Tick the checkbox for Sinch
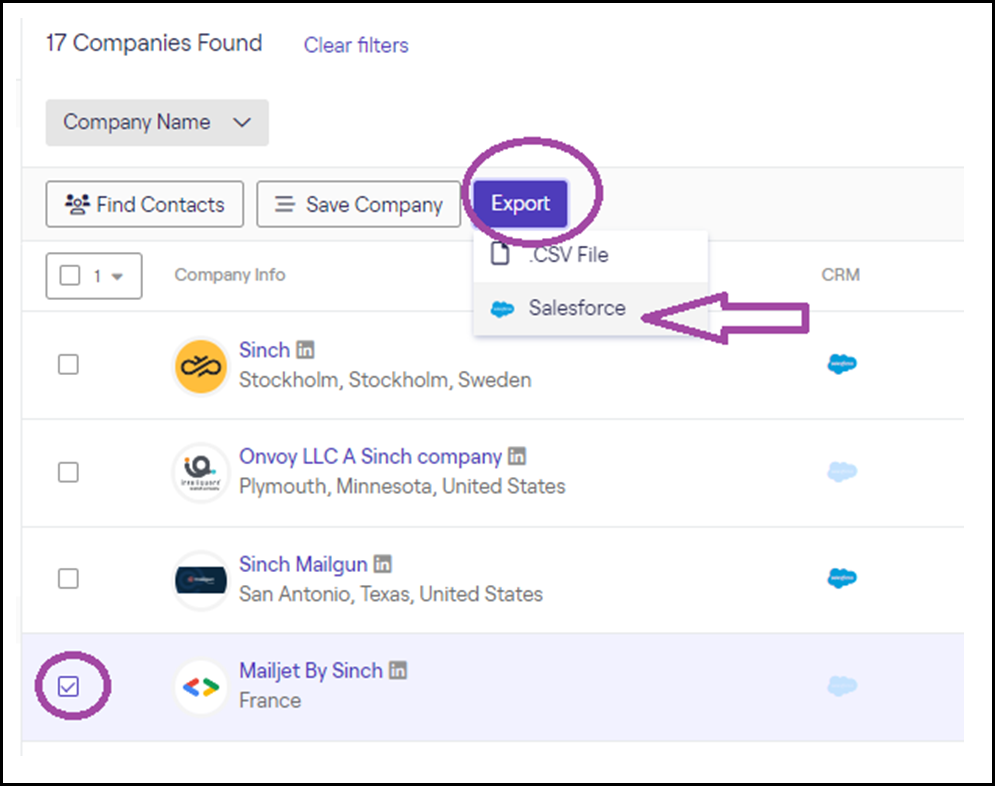The image size is (995, 786). click(x=69, y=365)
